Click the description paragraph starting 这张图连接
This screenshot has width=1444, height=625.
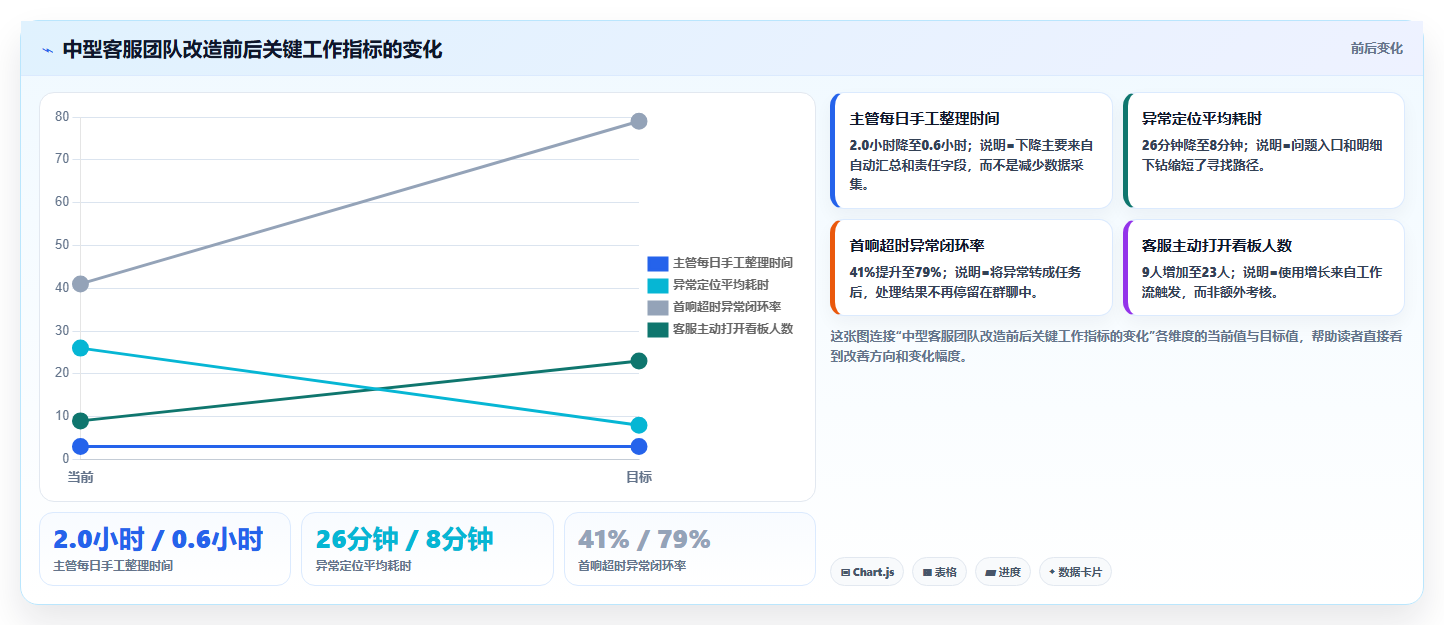coord(1116,346)
